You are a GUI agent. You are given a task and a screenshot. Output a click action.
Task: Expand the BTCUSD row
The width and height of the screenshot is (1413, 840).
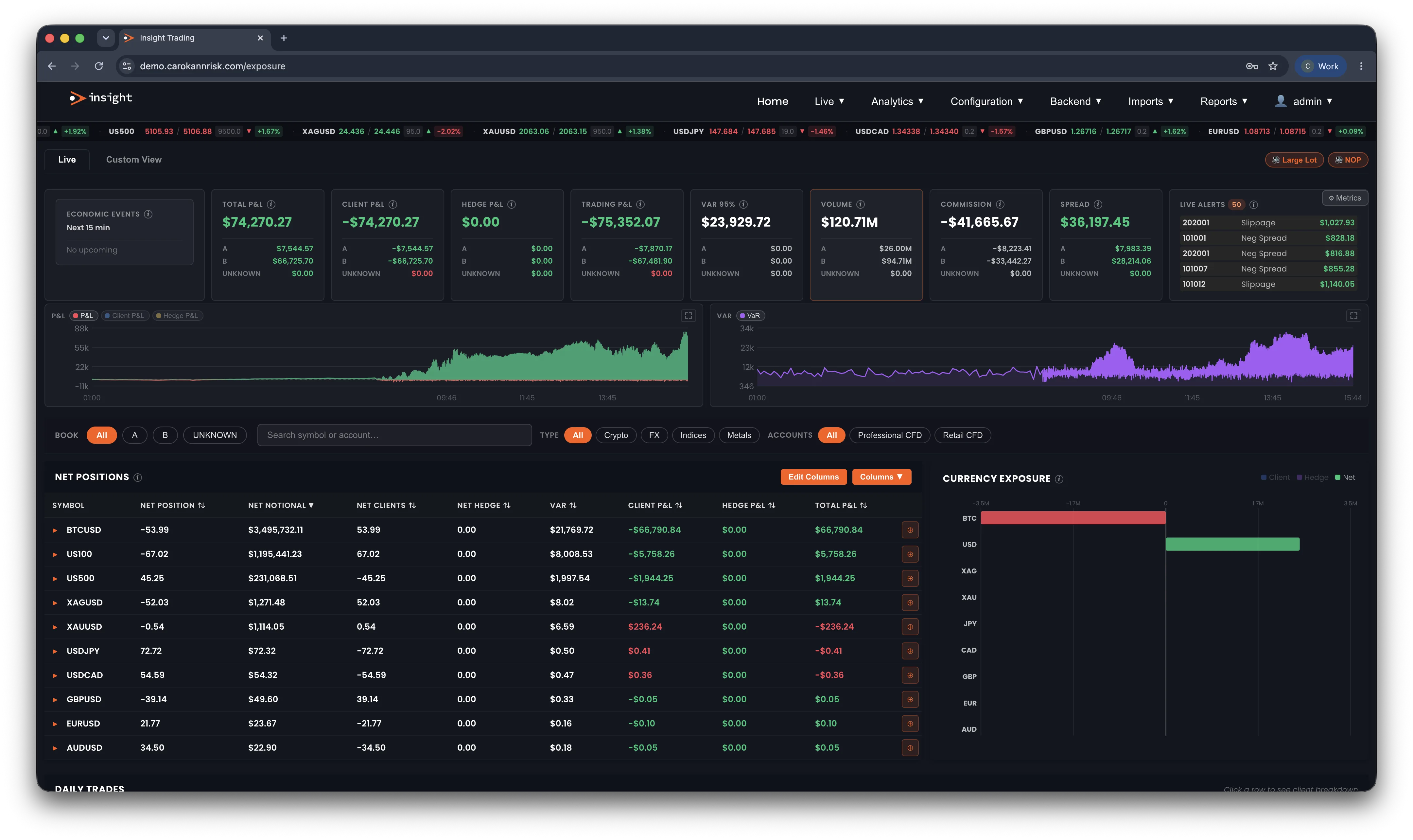coord(55,531)
